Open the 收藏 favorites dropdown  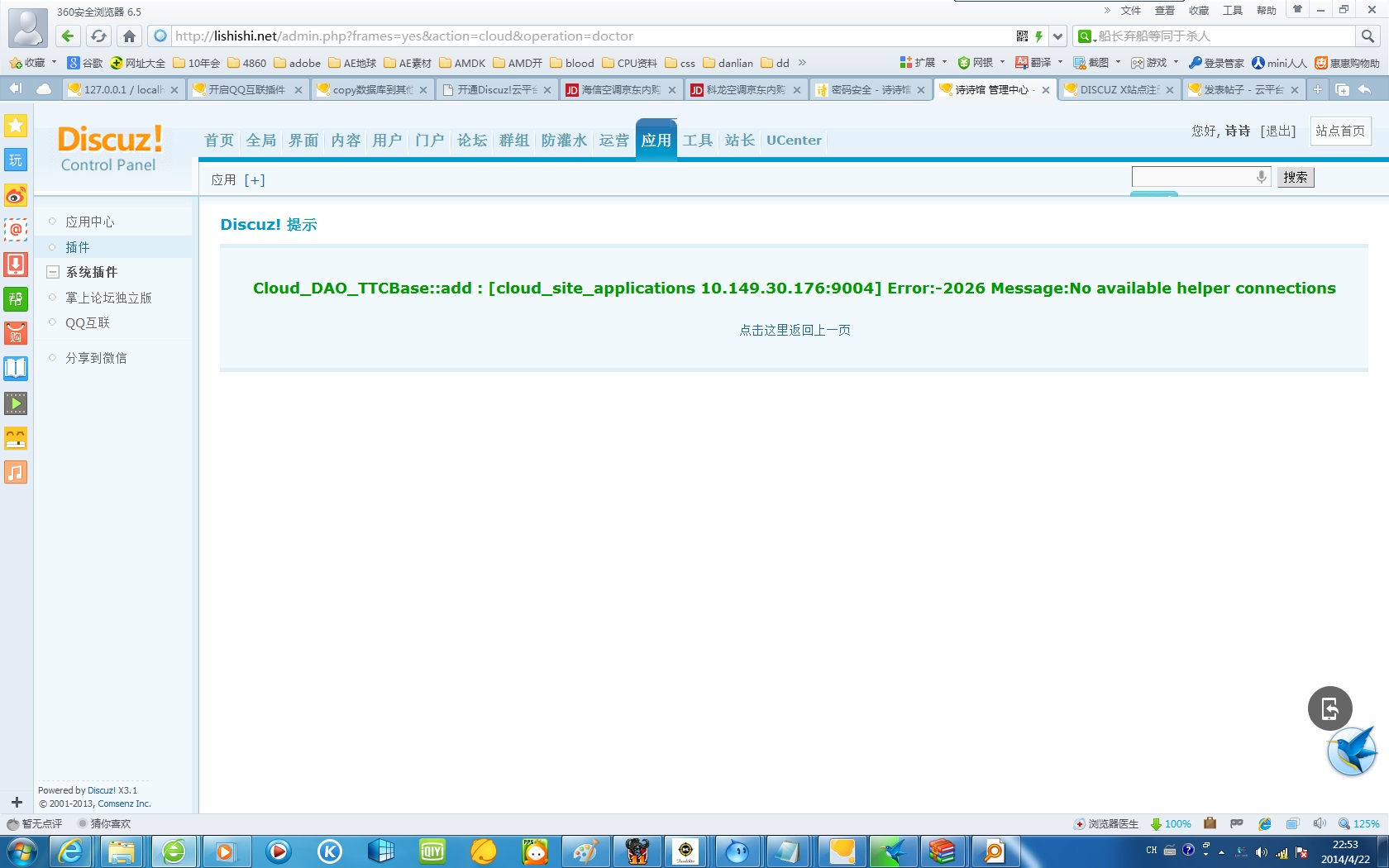pos(33,63)
